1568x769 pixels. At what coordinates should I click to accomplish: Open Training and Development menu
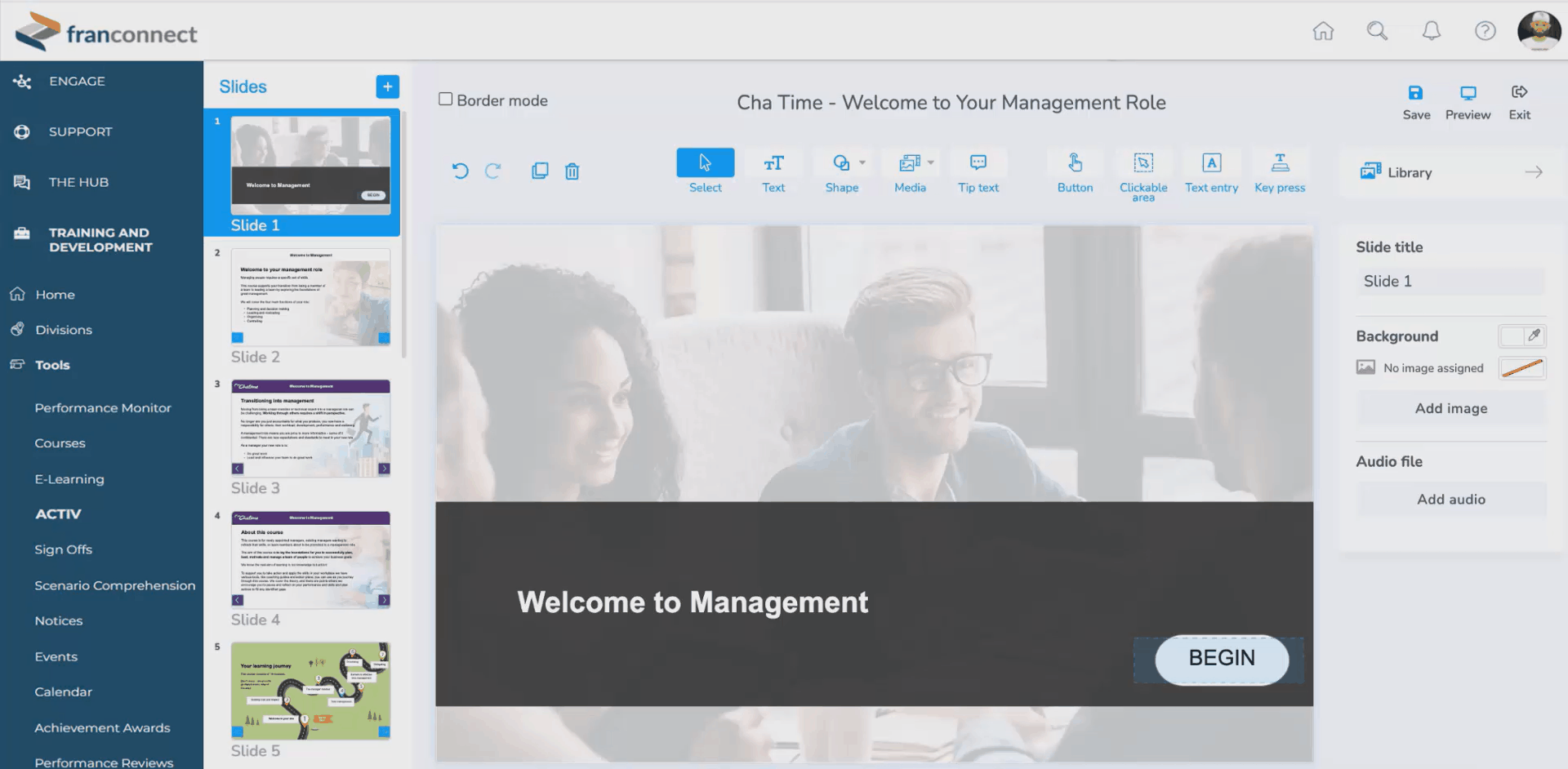[x=101, y=240]
